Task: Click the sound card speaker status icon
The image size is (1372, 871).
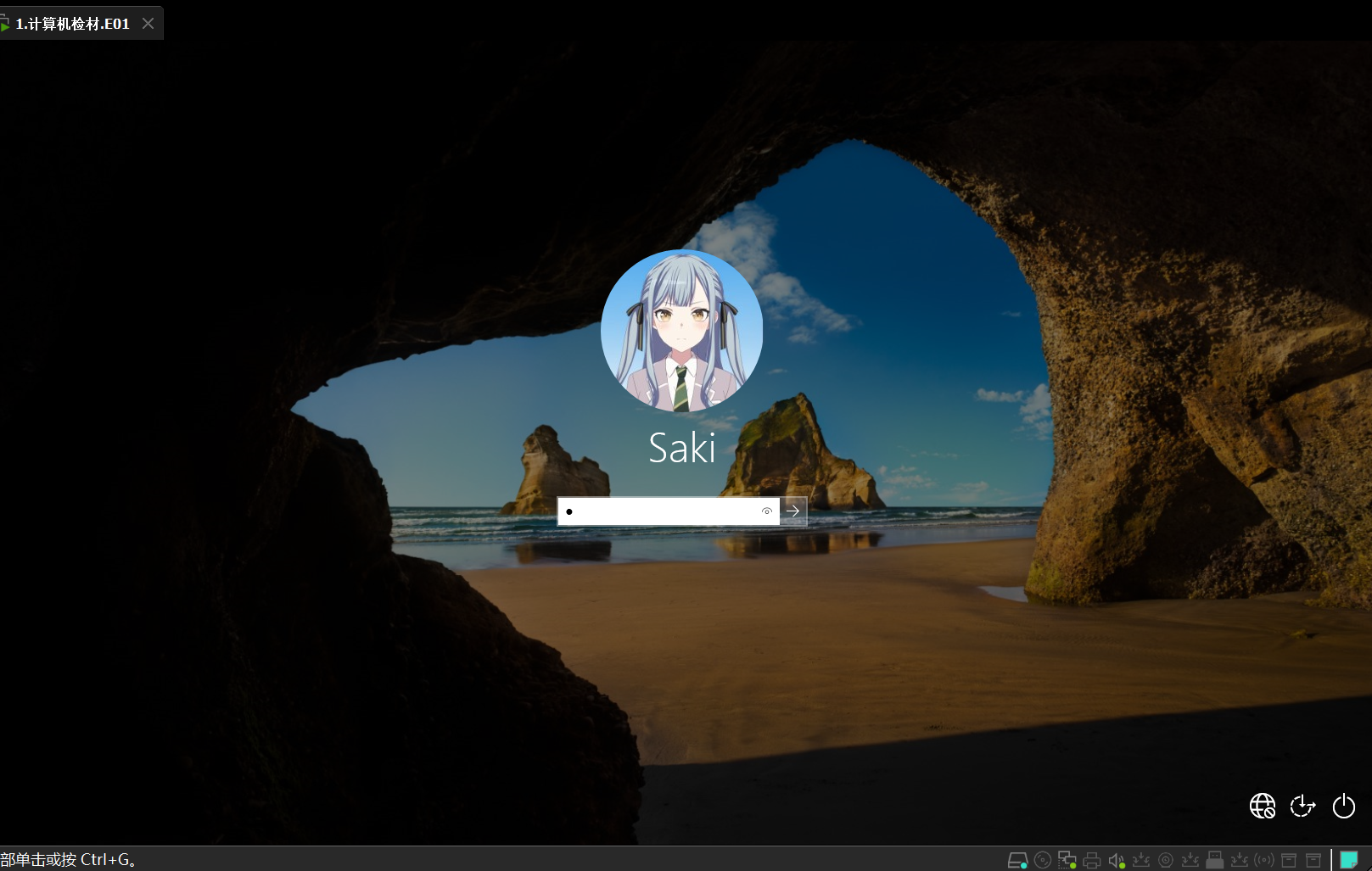Action: [x=1117, y=860]
